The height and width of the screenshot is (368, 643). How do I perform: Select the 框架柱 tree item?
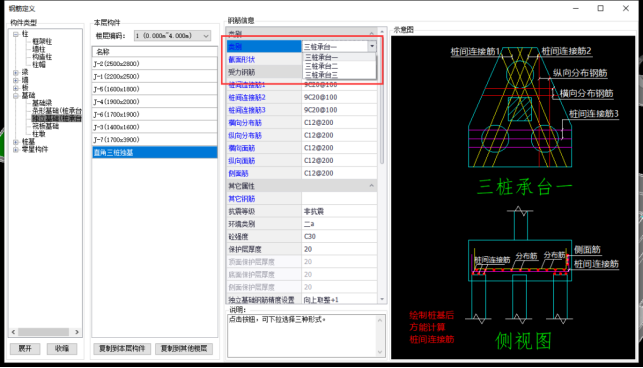click(x=42, y=41)
